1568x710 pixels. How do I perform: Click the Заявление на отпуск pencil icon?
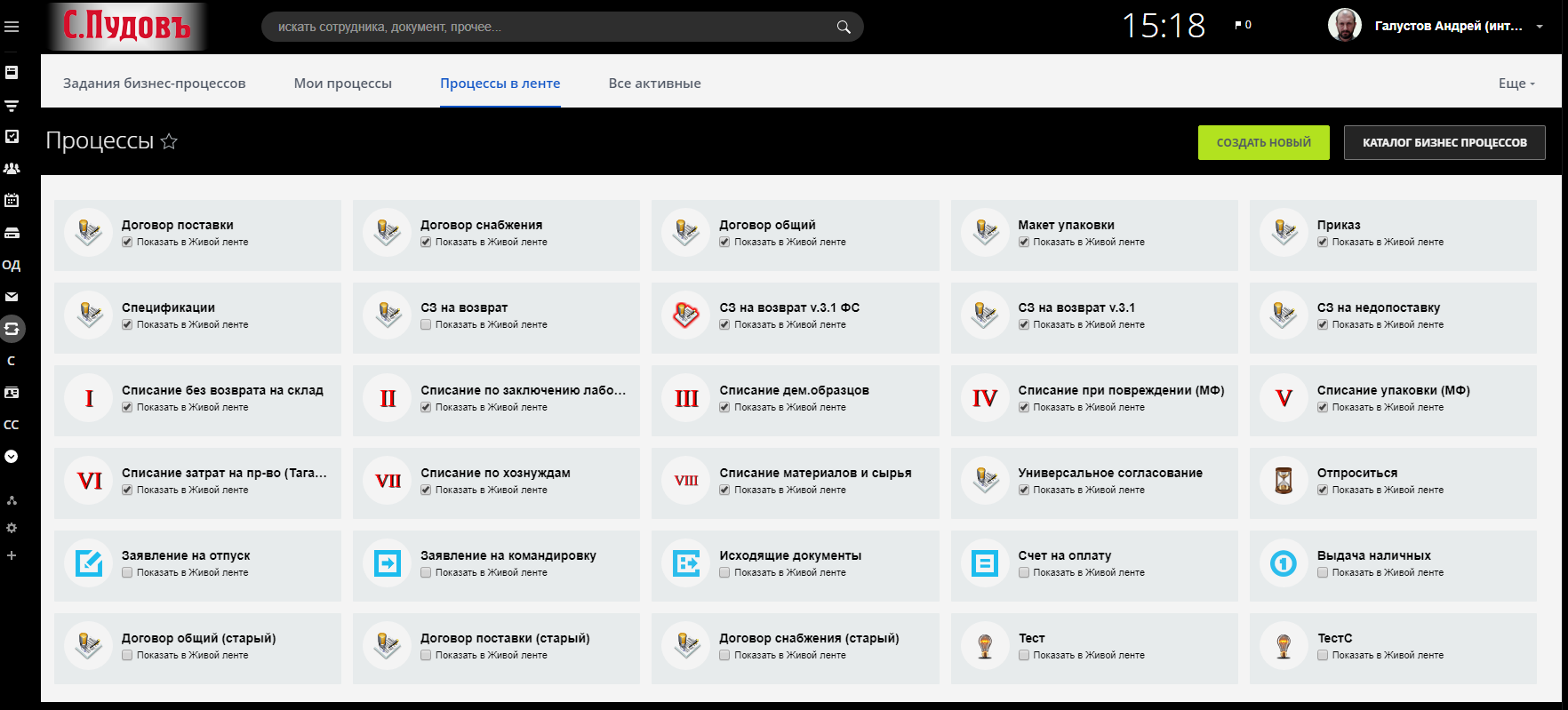88,563
